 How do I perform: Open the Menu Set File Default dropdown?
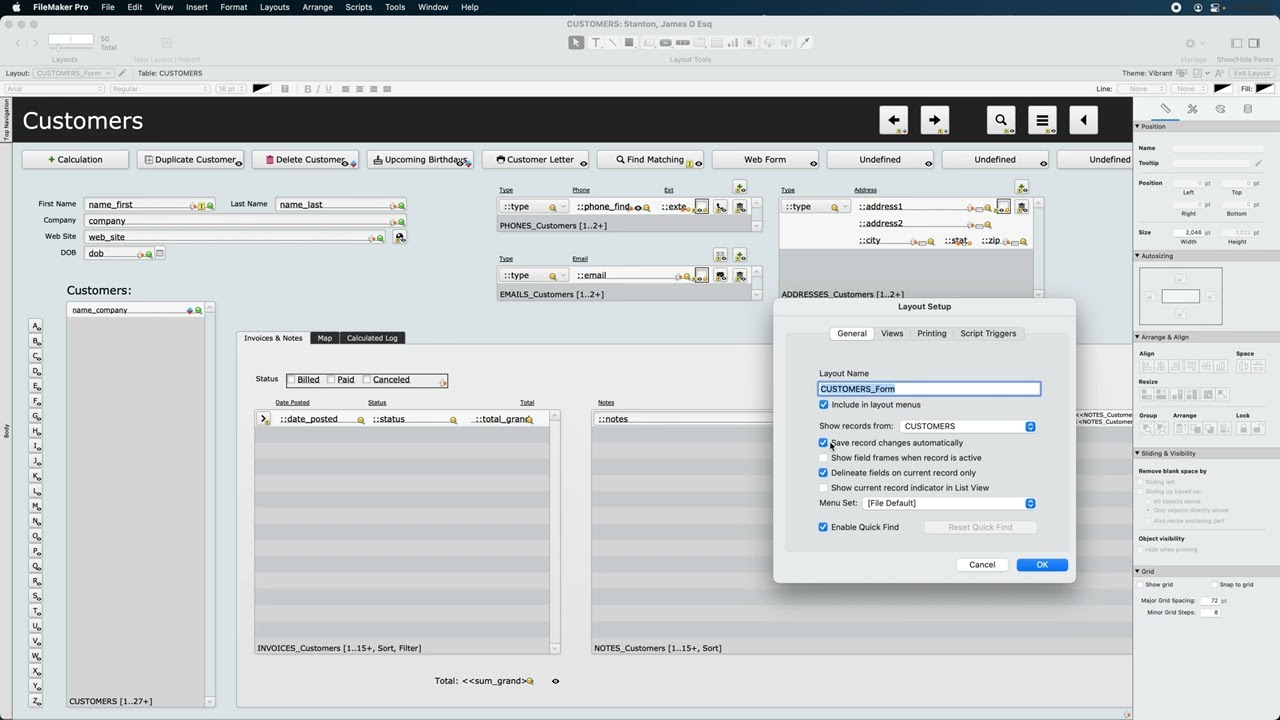coord(950,503)
